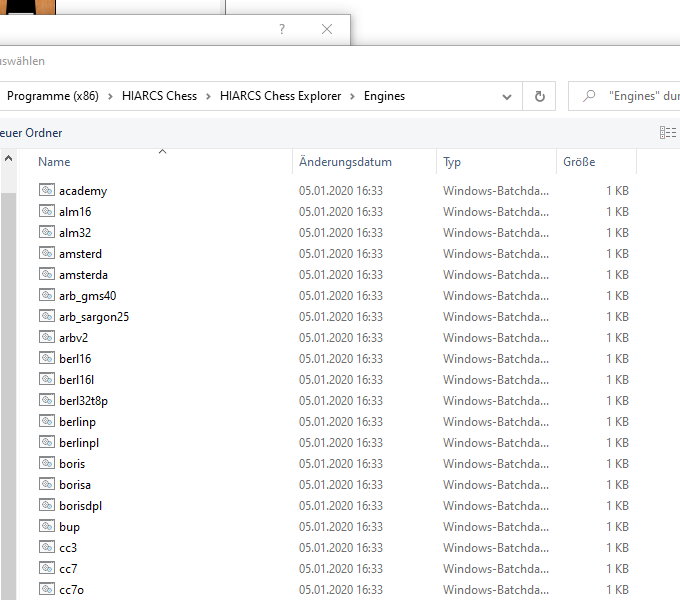Screen dimensions: 680x600
Task: Sort files by the Typ column
Action: [452, 162]
